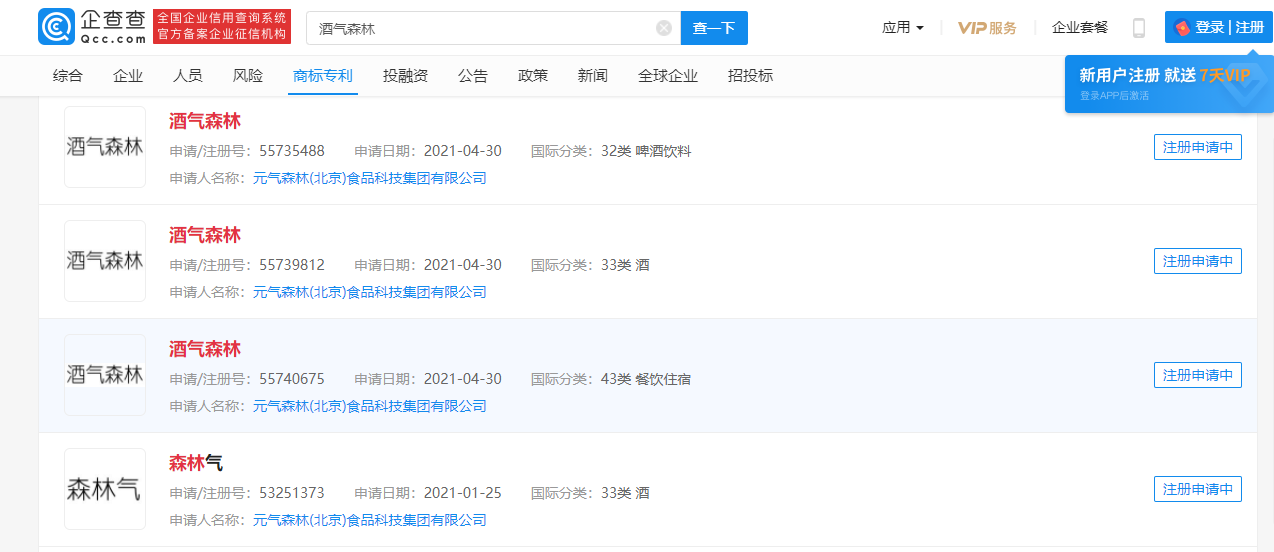This screenshot has height=552, width=1274.
Task: Open the mobile app phone icon
Action: coord(1138,28)
